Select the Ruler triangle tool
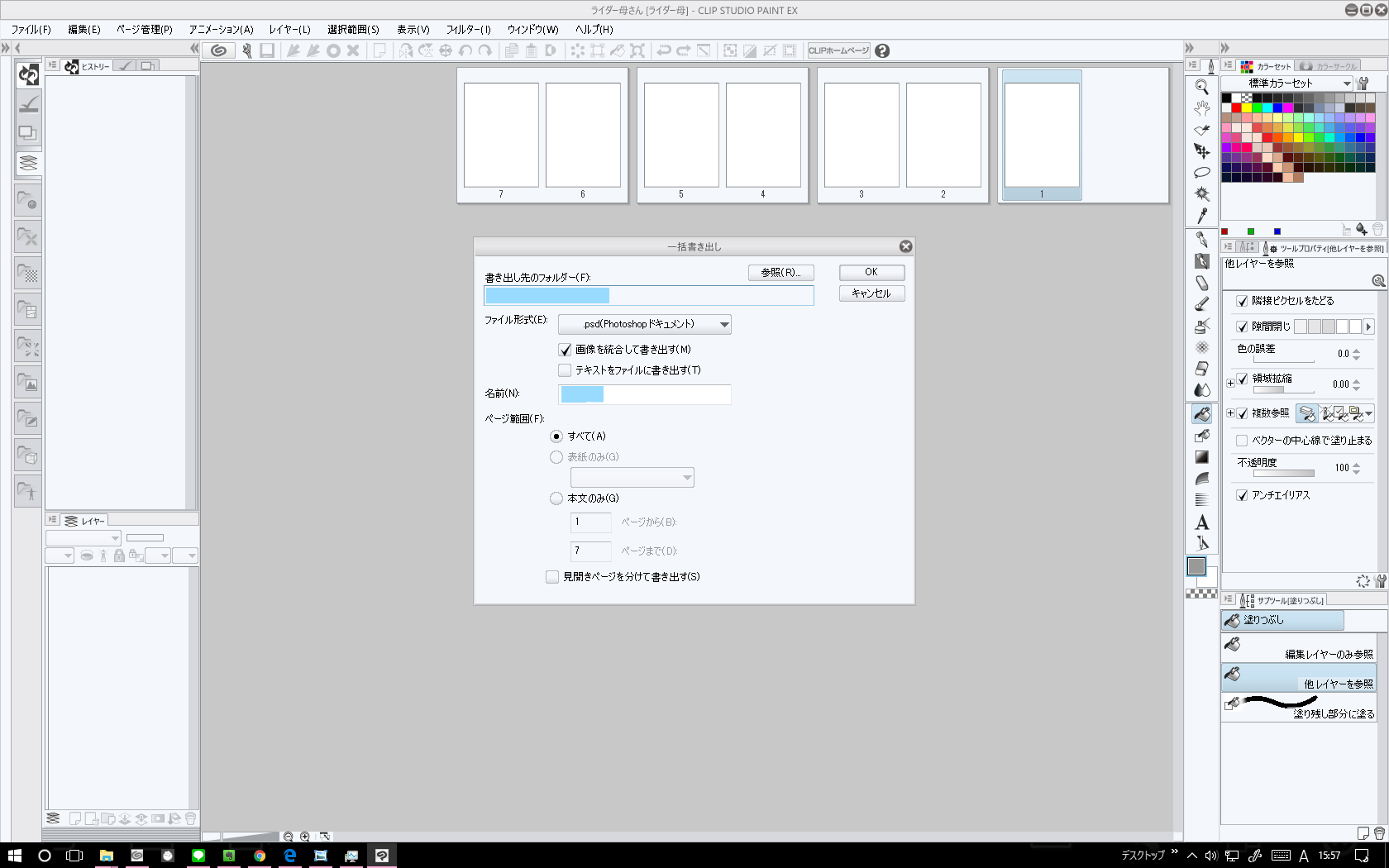Image resolution: width=1389 pixels, height=868 pixels. click(x=1202, y=543)
